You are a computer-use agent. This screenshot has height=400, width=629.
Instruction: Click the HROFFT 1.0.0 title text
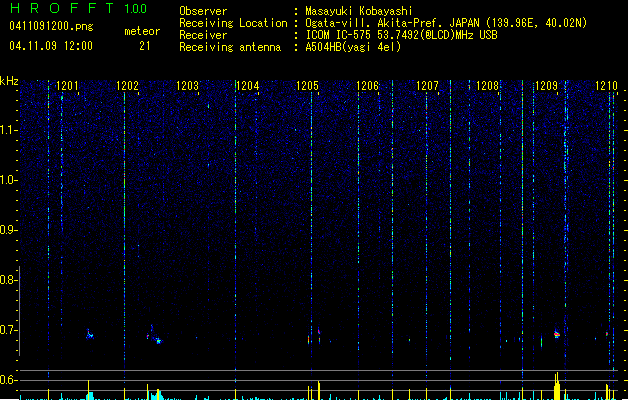(79, 8)
